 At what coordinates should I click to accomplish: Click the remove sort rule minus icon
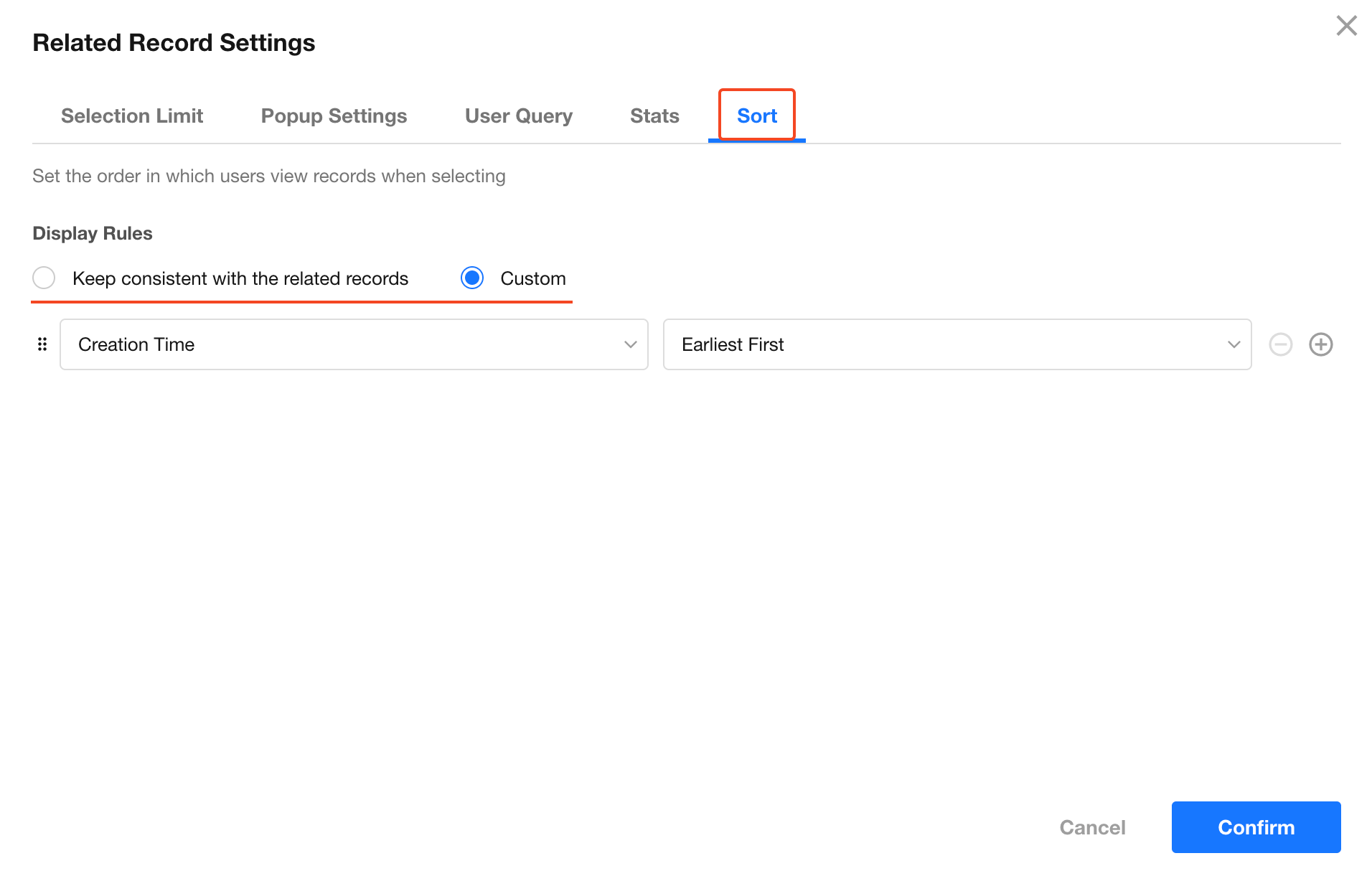tap(1280, 344)
